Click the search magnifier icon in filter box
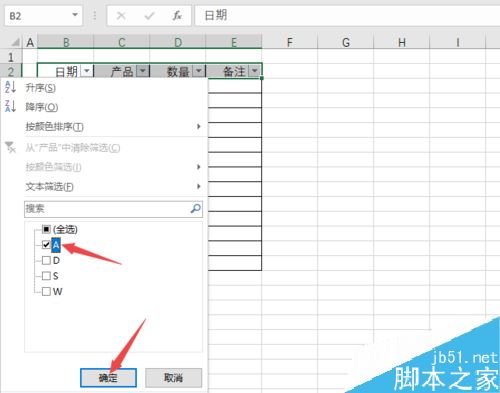 click(x=196, y=209)
